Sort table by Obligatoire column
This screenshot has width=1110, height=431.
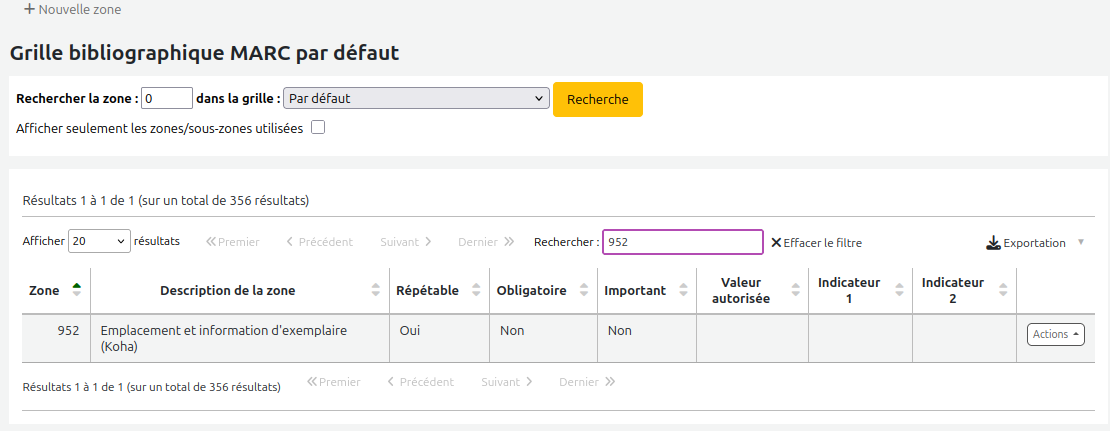pos(531,291)
